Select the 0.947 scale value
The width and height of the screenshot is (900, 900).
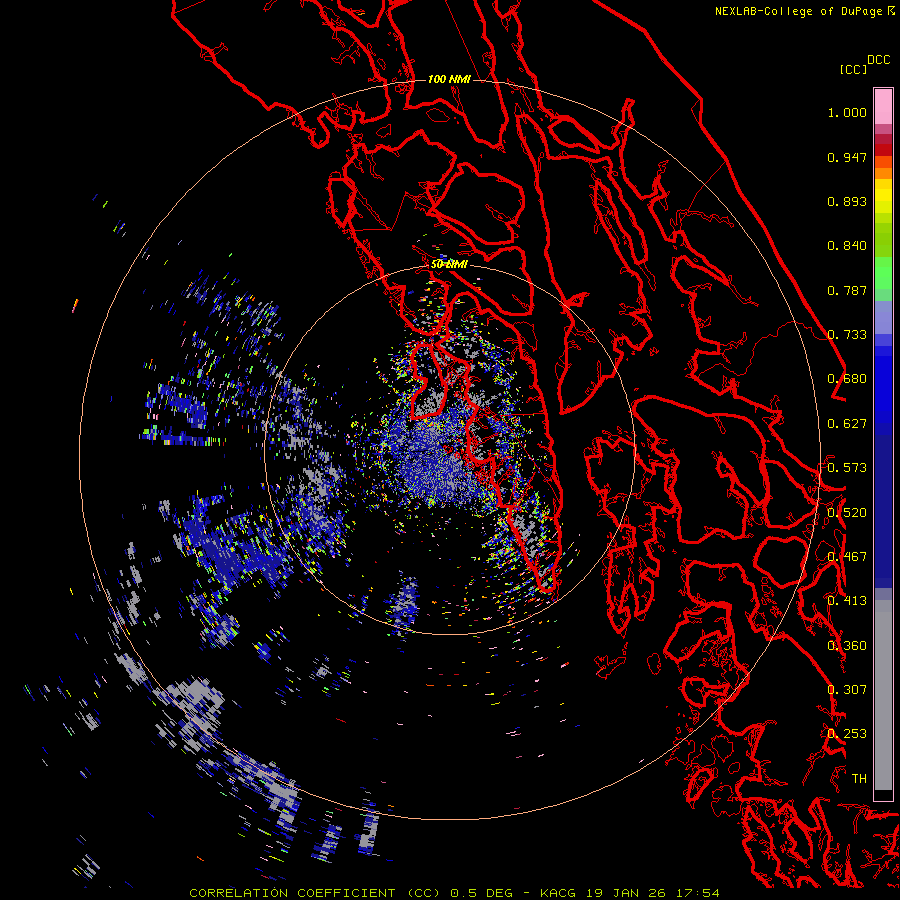coord(847,157)
